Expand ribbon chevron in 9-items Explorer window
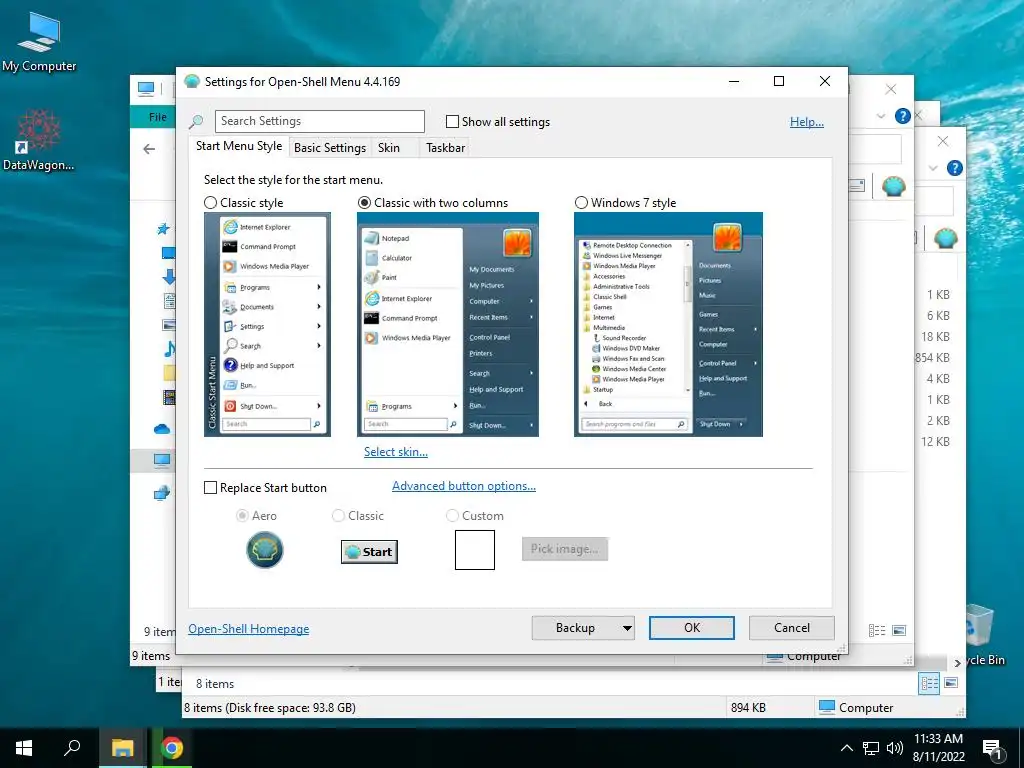The width and height of the screenshot is (1024, 768). pyautogui.click(x=881, y=116)
